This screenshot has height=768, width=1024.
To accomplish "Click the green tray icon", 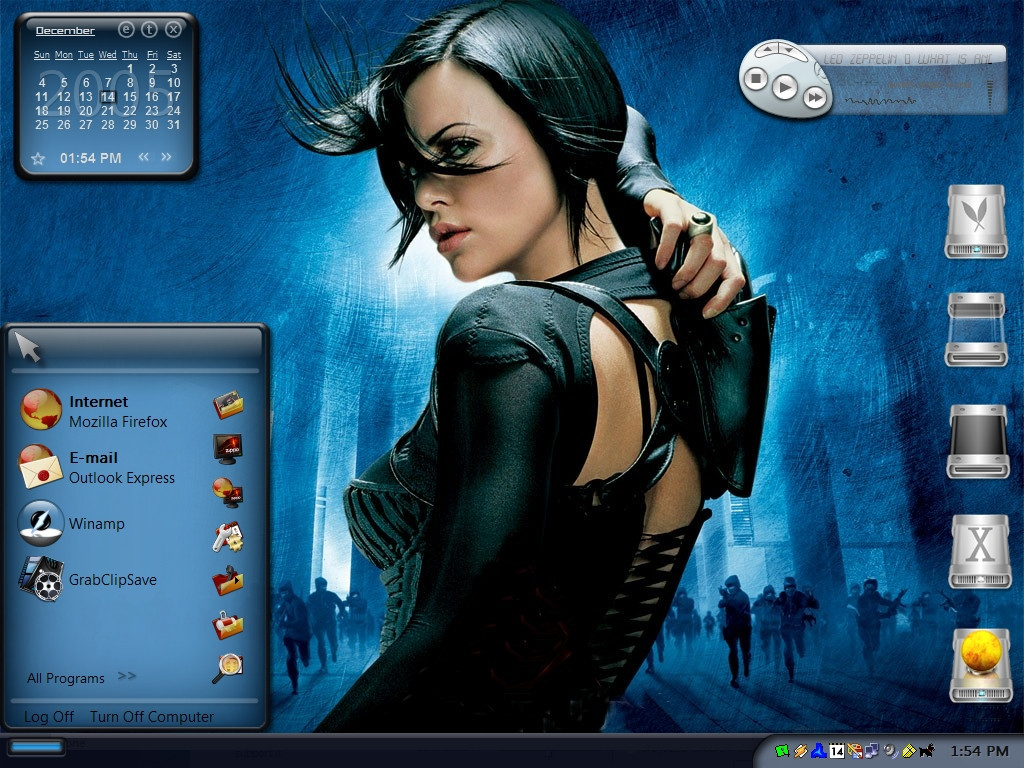I will click(782, 751).
